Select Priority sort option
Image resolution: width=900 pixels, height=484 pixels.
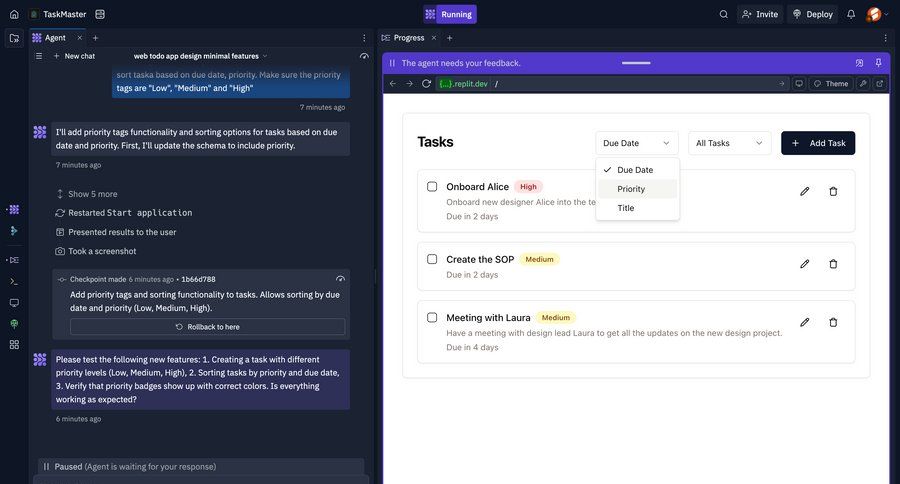(637, 189)
